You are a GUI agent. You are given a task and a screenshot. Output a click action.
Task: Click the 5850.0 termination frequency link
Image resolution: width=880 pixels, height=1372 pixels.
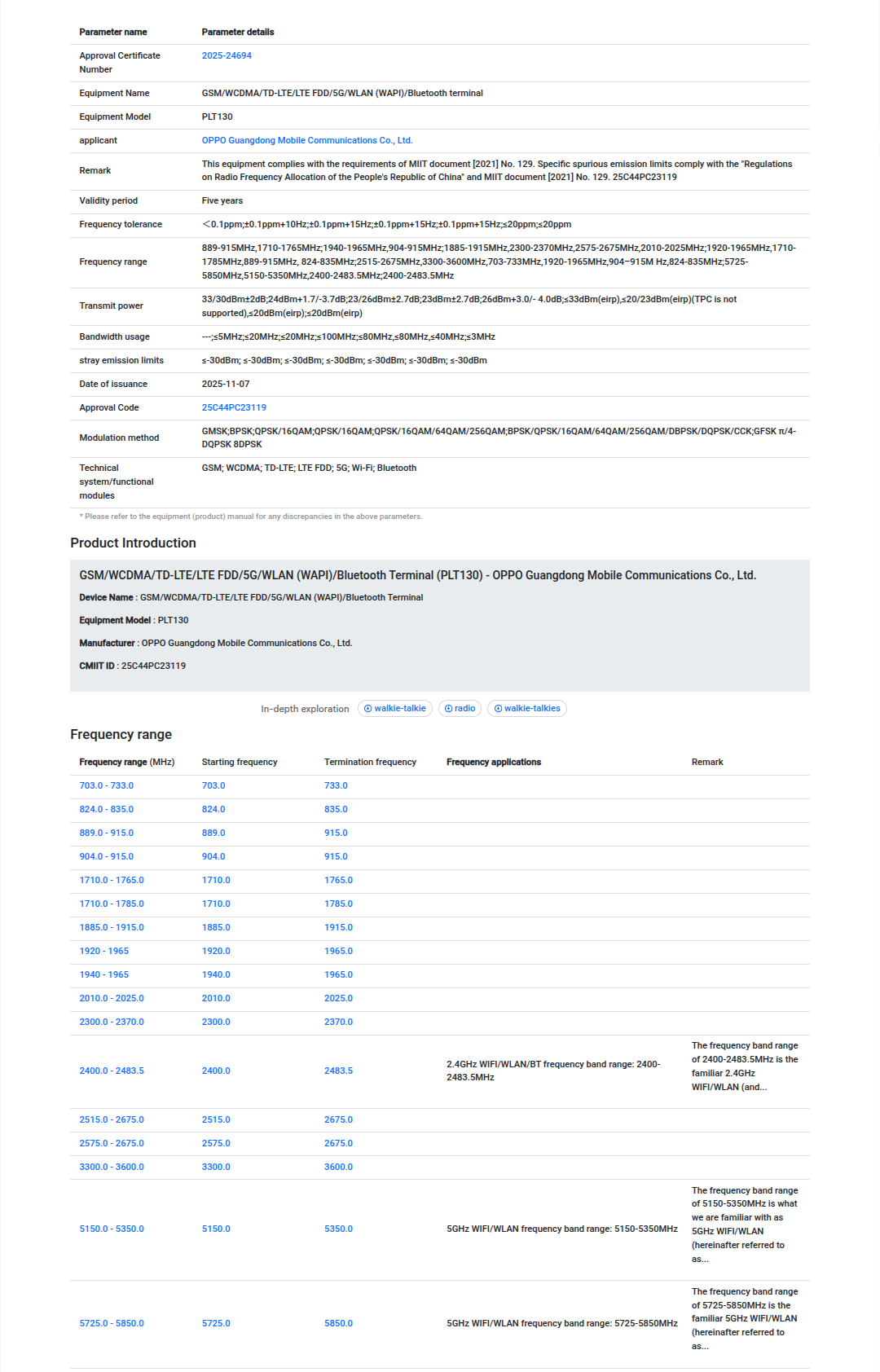click(x=338, y=1324)
